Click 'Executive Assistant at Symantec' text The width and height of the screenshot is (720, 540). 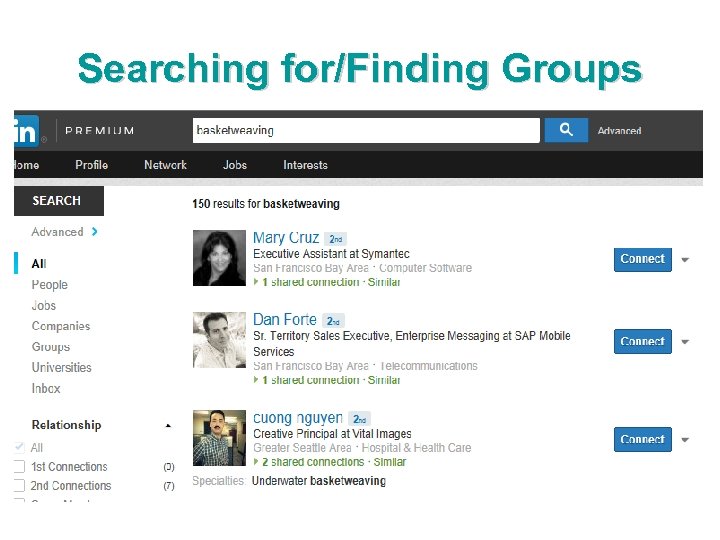point(331,254)
